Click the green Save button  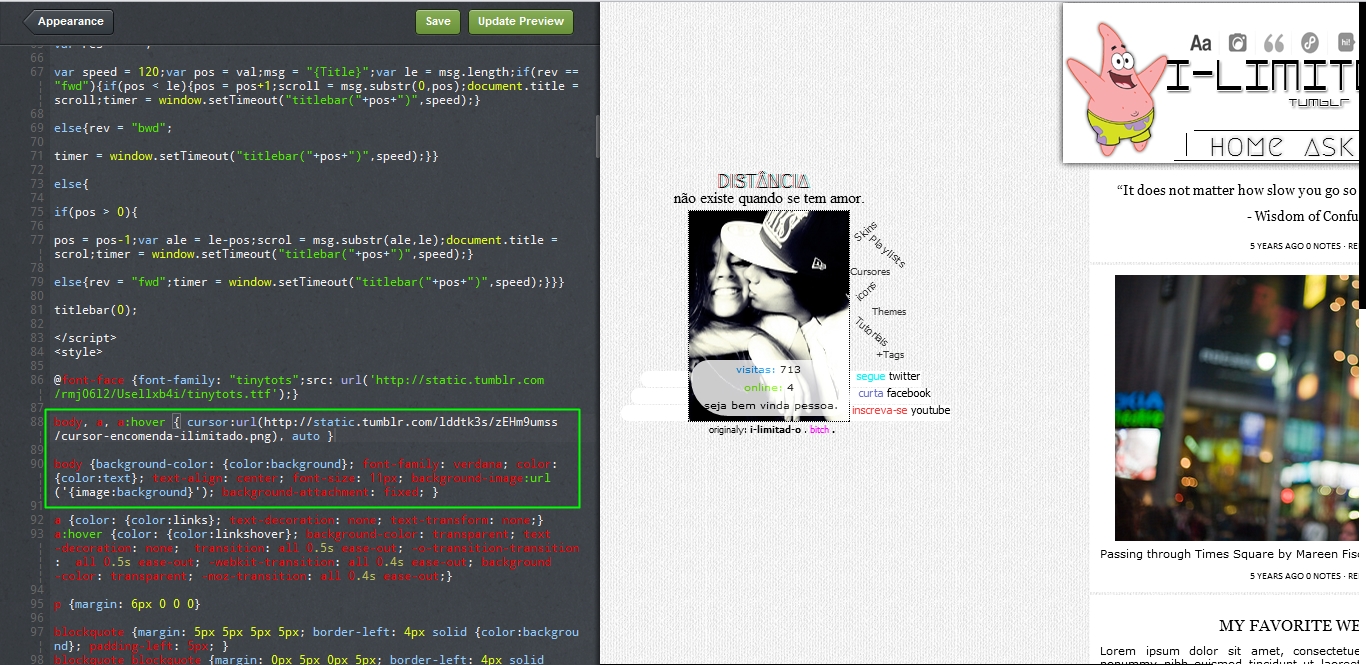point(438,21)
